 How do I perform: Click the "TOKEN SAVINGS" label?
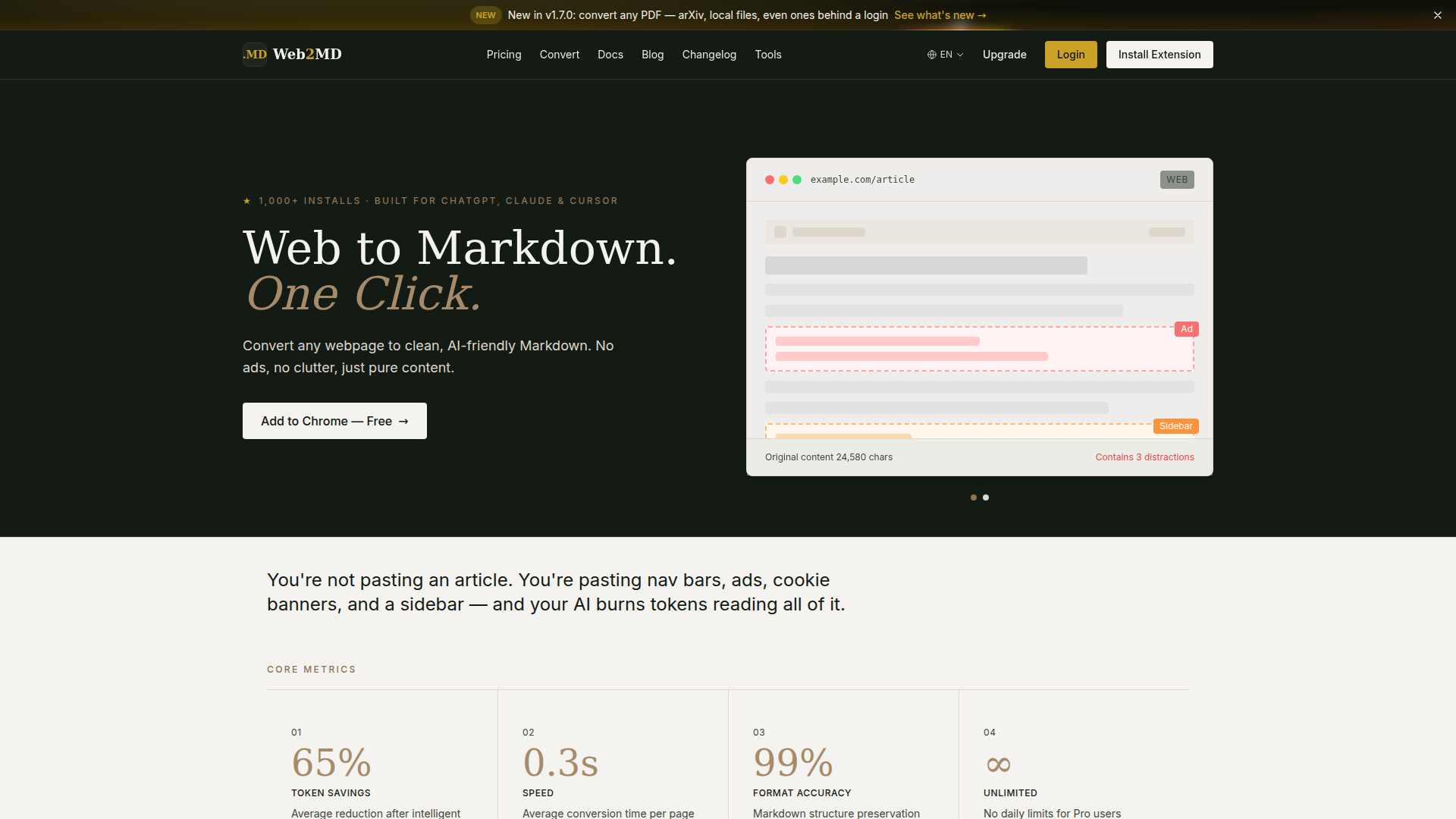tap(331, 793)
